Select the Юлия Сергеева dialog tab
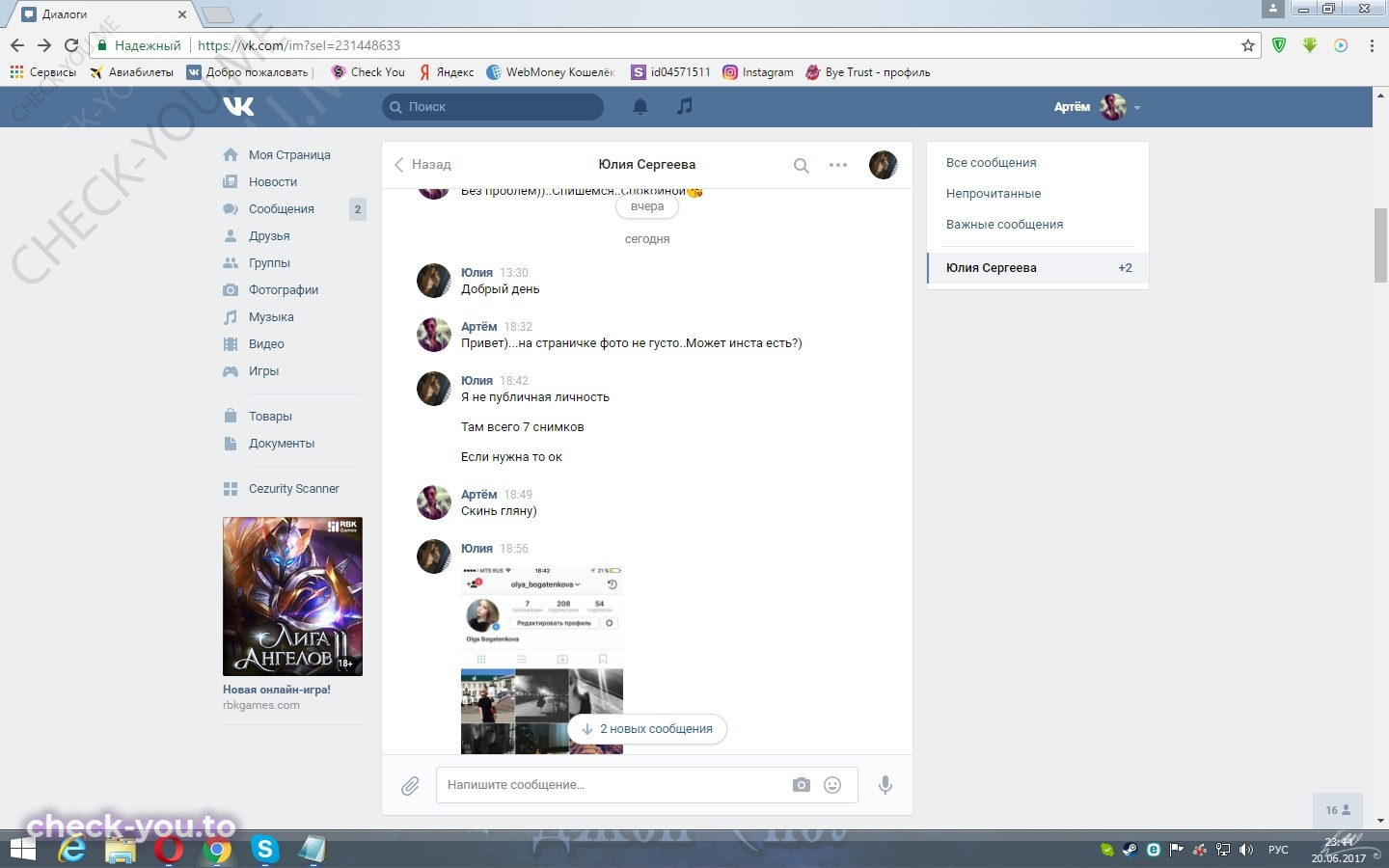Viewport: 1389px width, 868px height. [x=1038, y=268]
